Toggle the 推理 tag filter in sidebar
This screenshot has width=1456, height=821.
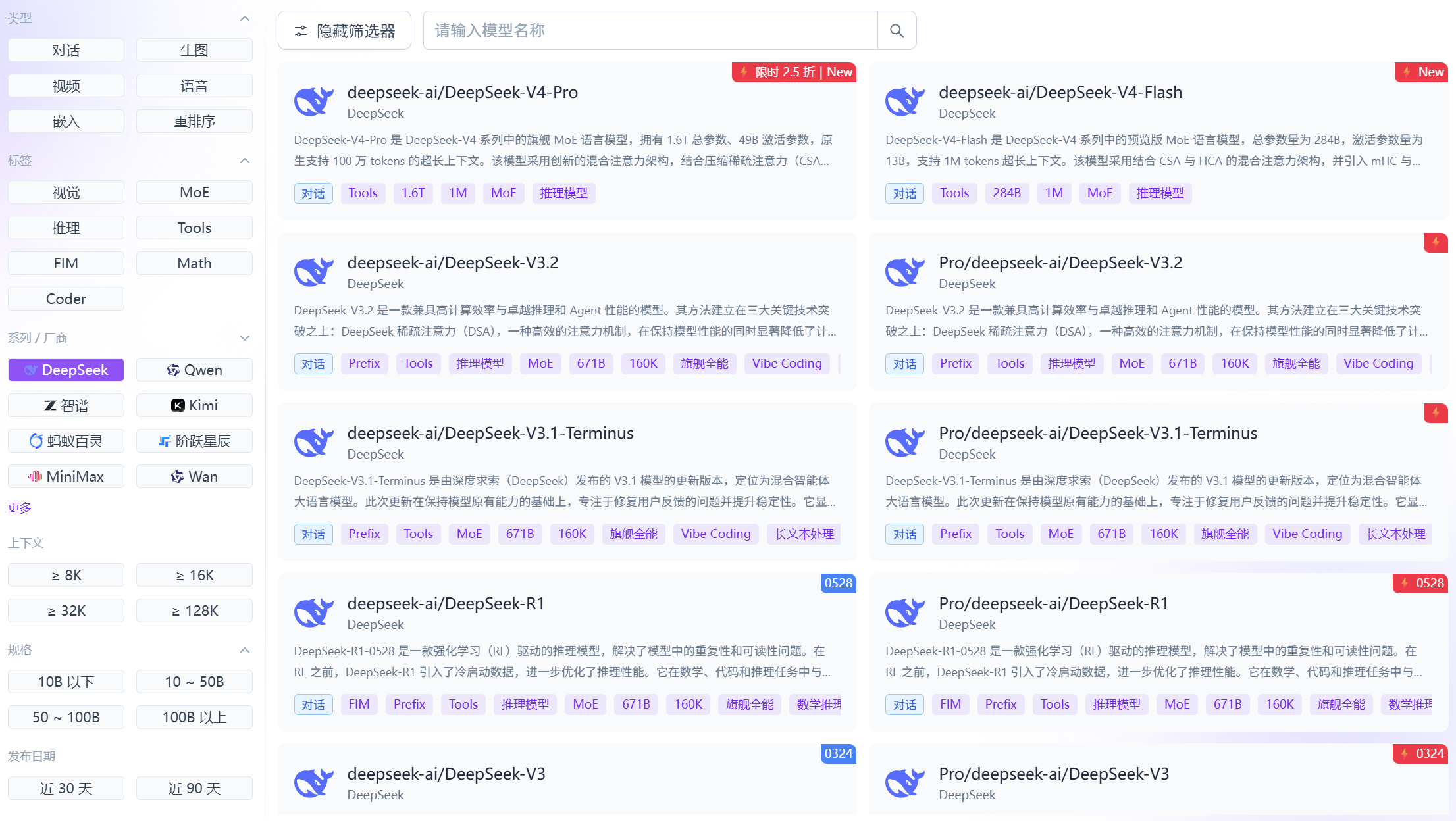pyautogui.click(x=66, y=228)
